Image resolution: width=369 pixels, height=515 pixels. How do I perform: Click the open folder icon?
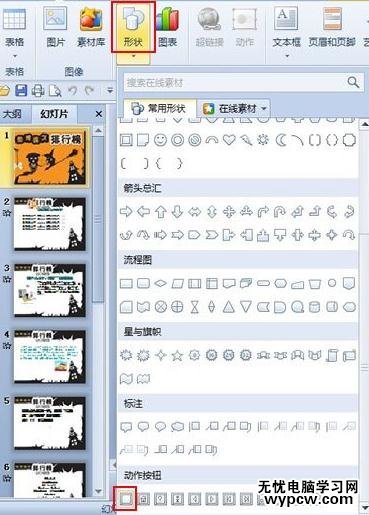point(5,90)
